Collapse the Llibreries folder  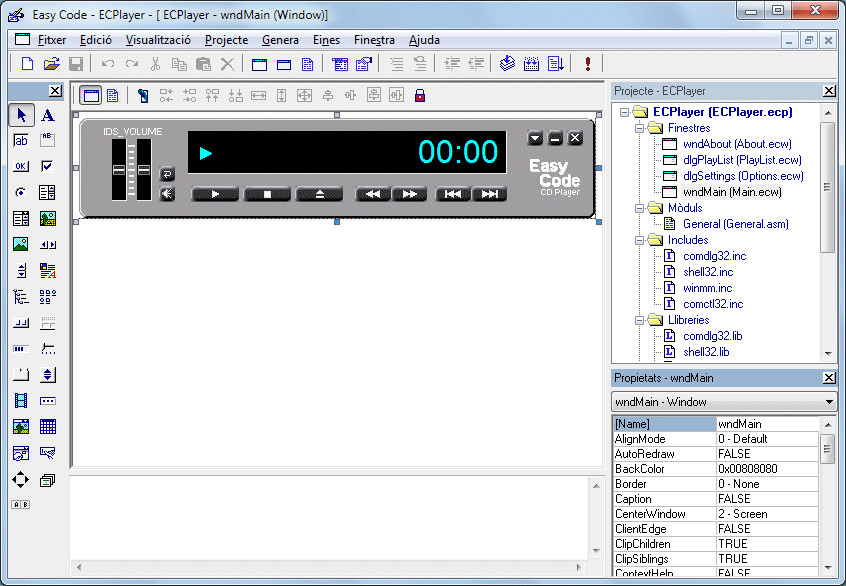pyautogui.click(x=640, y=320)
